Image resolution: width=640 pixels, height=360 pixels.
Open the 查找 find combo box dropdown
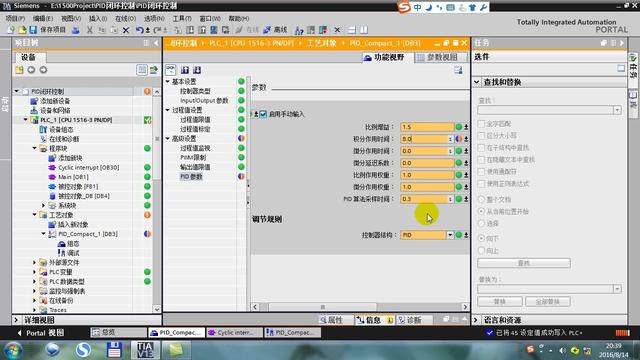pos(617,110)
